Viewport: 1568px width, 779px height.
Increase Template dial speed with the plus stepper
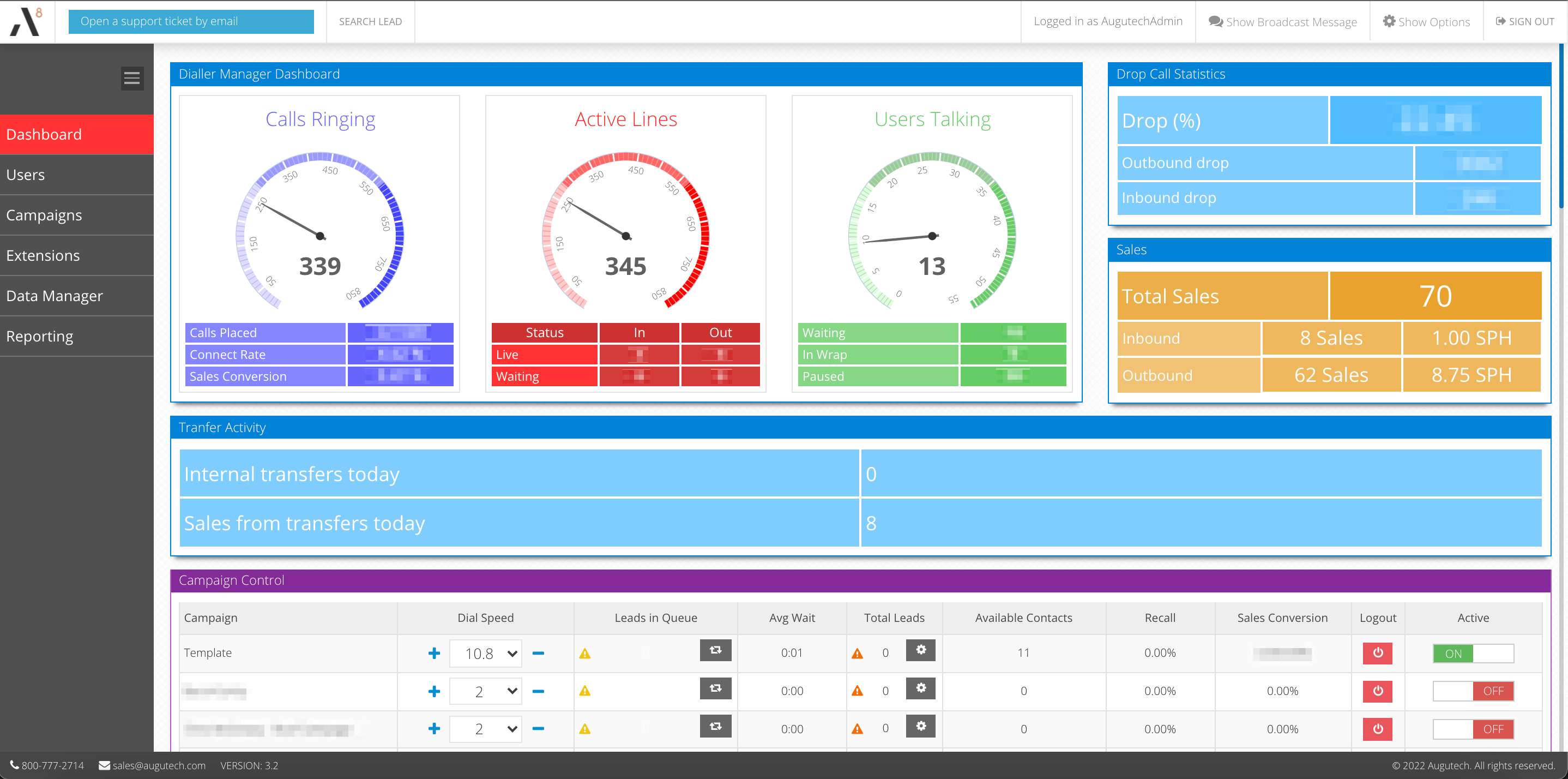coord(434,653)
